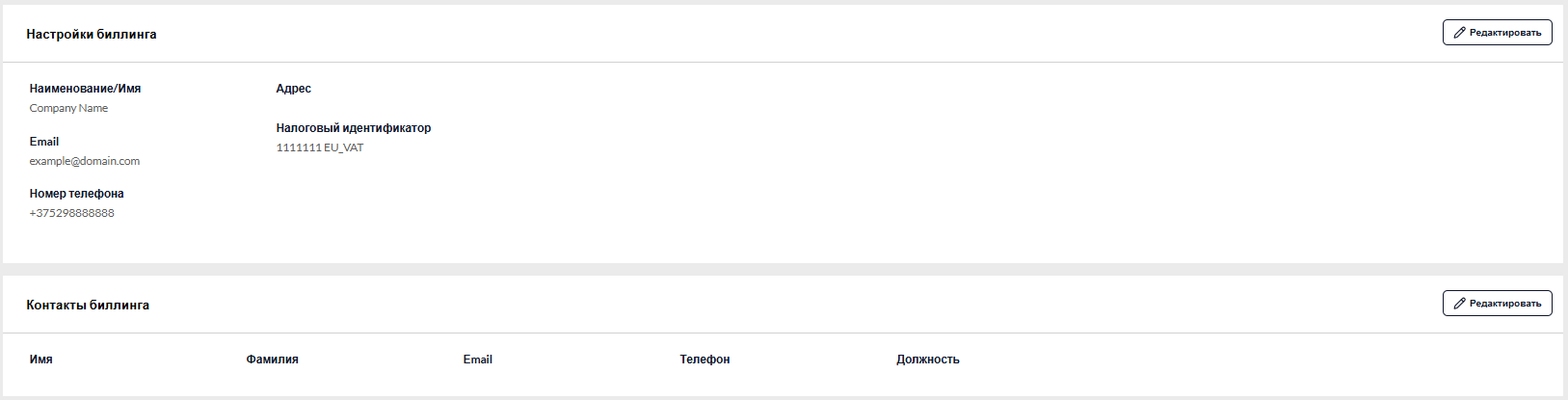Screen dimensions: 1568x400
Task: Click the phone number +375298888888
Action: pos(72,213)
